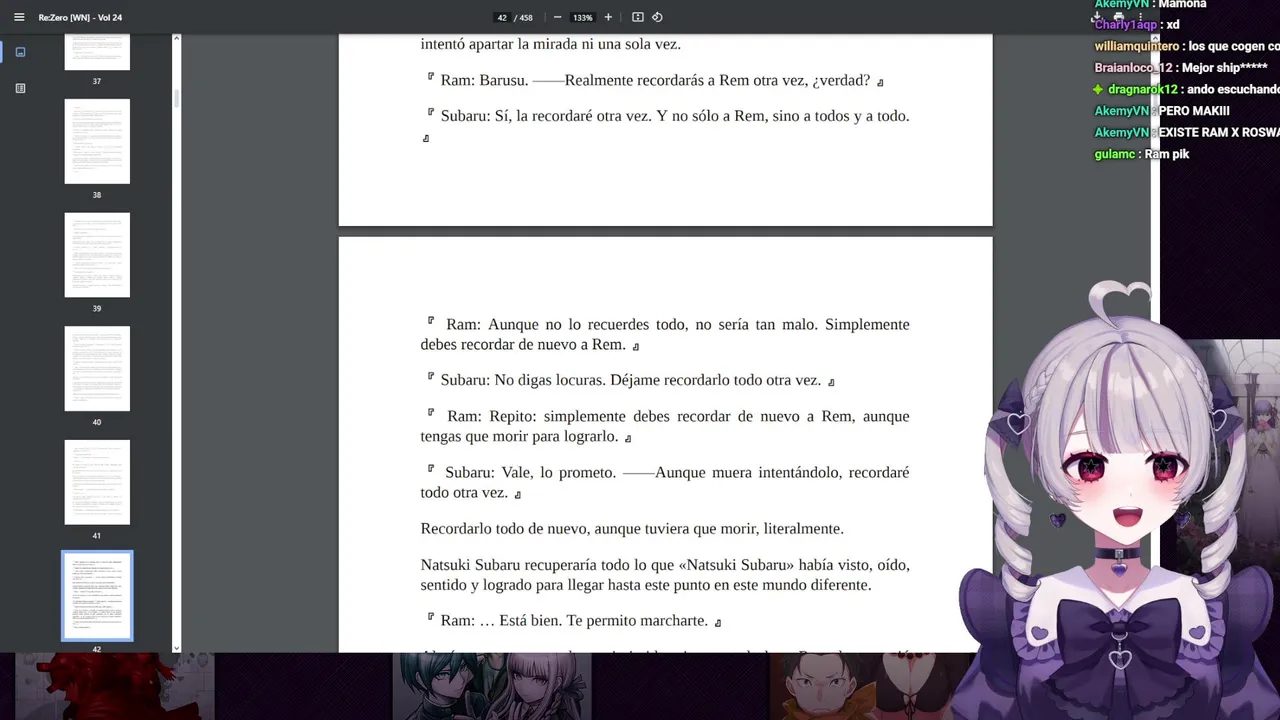The image size is (1280, 720).
Task: Zoom in with the plus button
Action: click(x=608, y=17)
